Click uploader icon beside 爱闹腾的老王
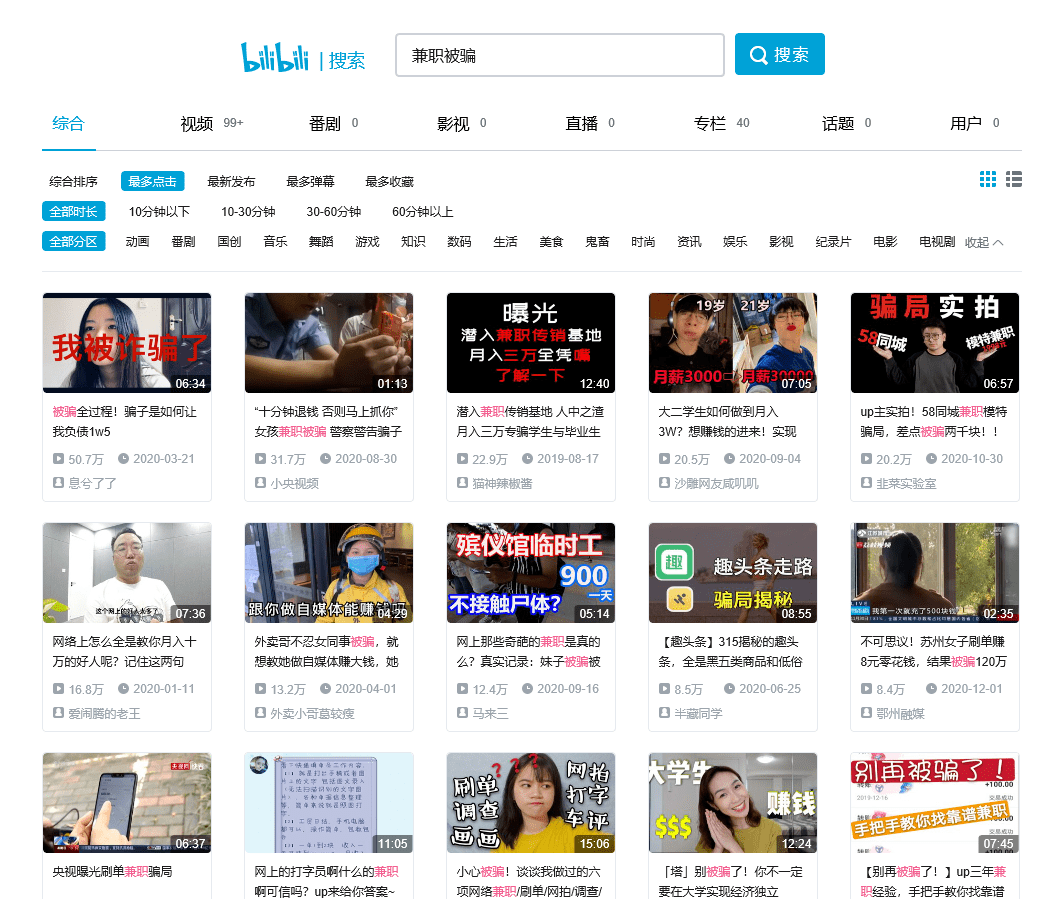Screen dimensions: 1044x899 tap(59, 713)
